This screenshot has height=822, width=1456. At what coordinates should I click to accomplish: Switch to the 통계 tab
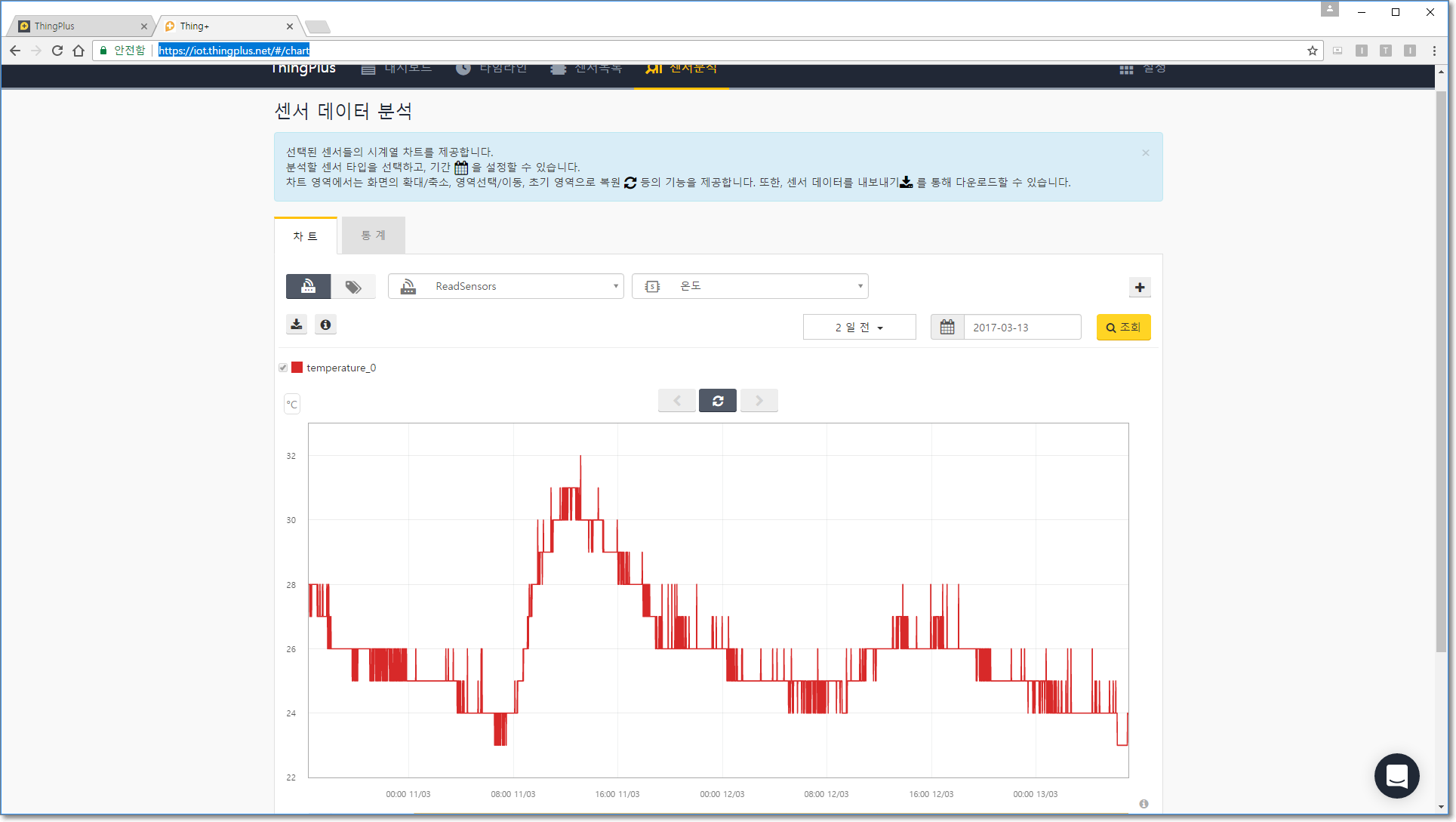point(373,236)
